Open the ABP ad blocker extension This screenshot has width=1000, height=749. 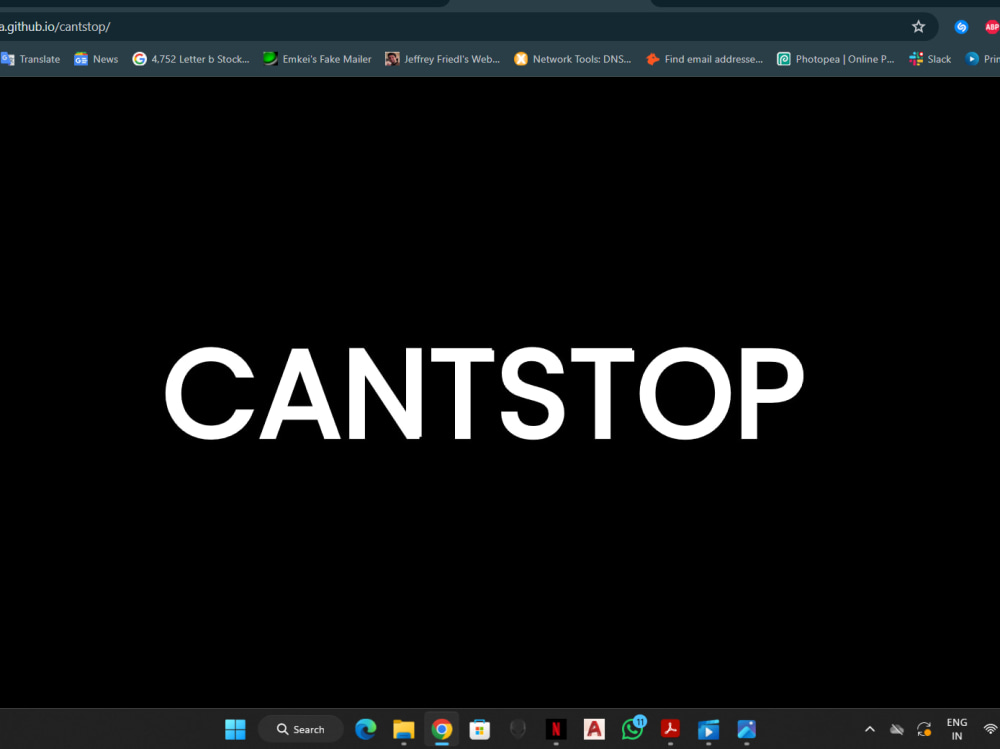[992, 27]
